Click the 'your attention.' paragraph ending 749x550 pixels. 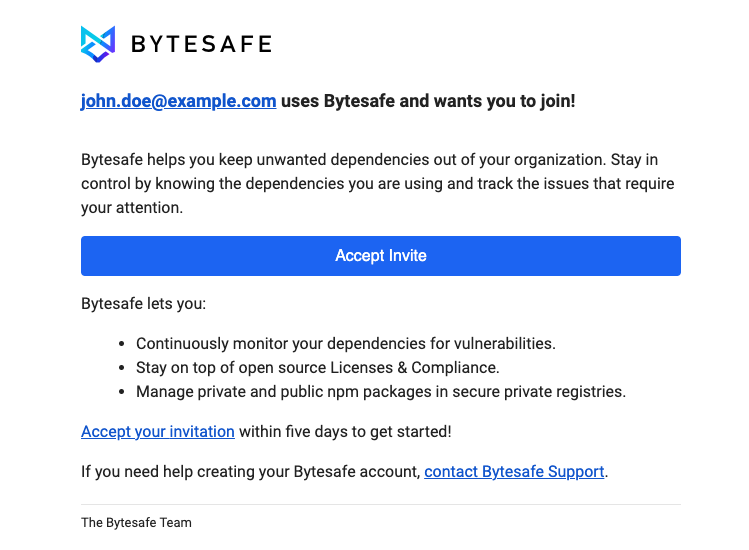pos(132,208)
